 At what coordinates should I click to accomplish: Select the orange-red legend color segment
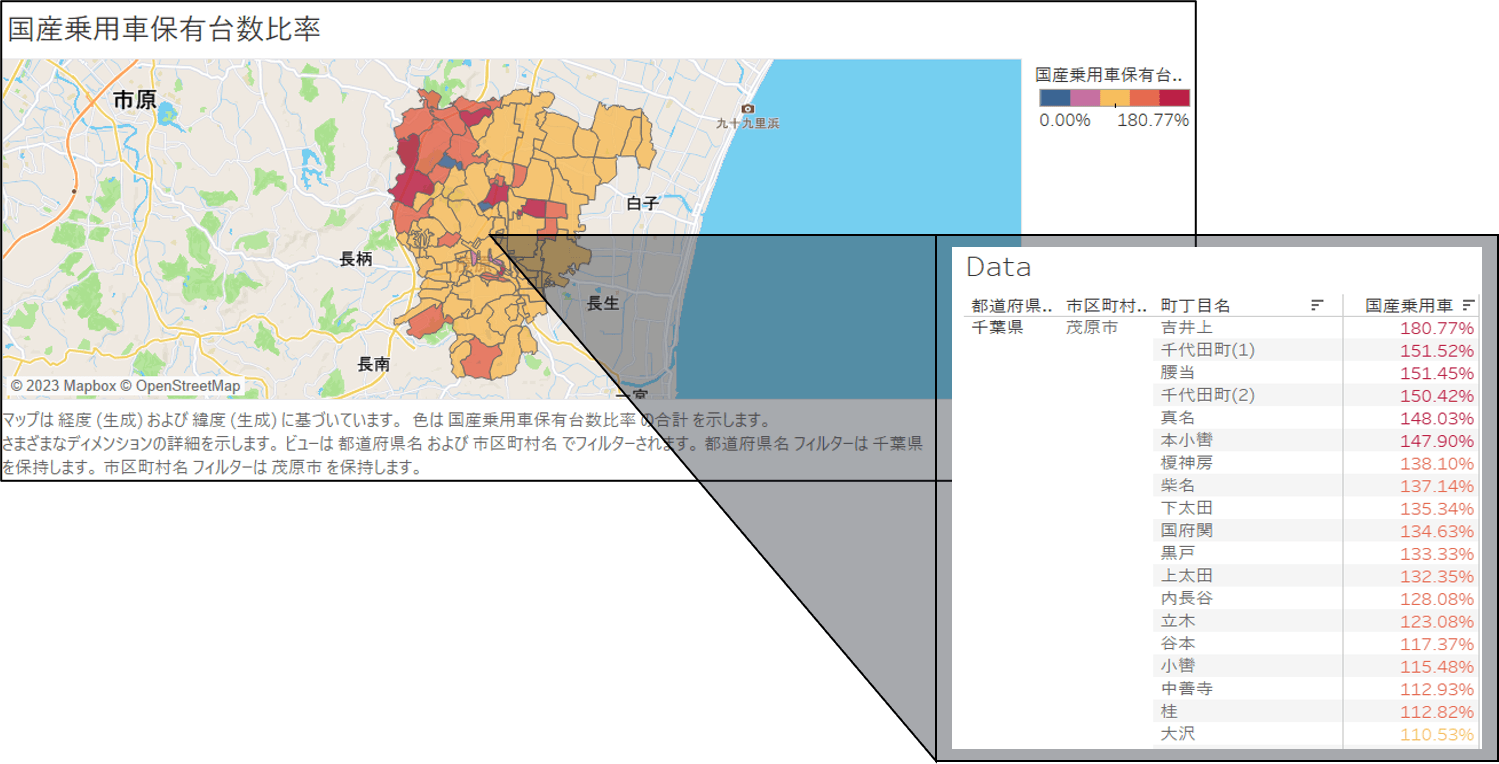click(x=1145, y=98)
